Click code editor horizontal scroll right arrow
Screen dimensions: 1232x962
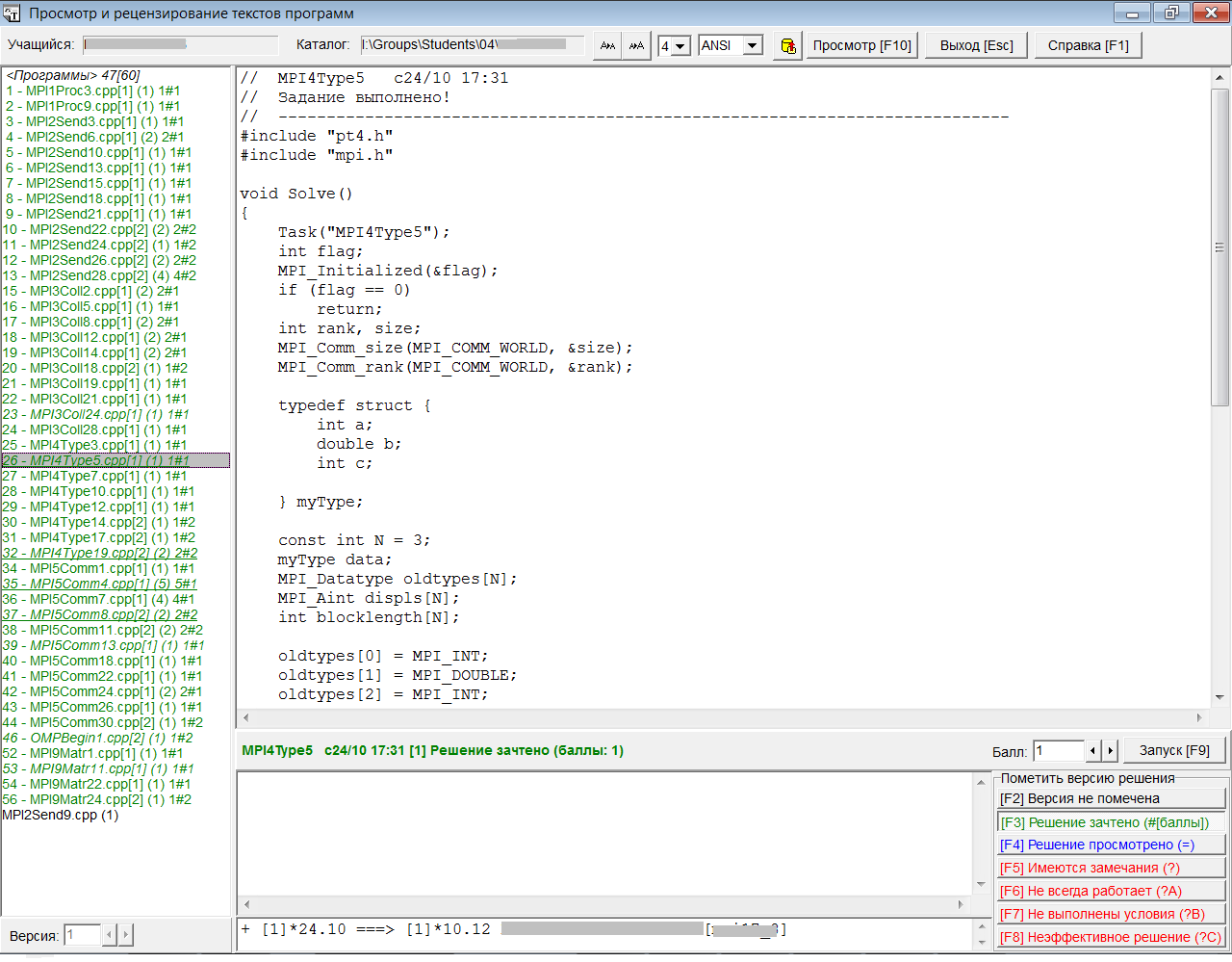coord(1199,717)
